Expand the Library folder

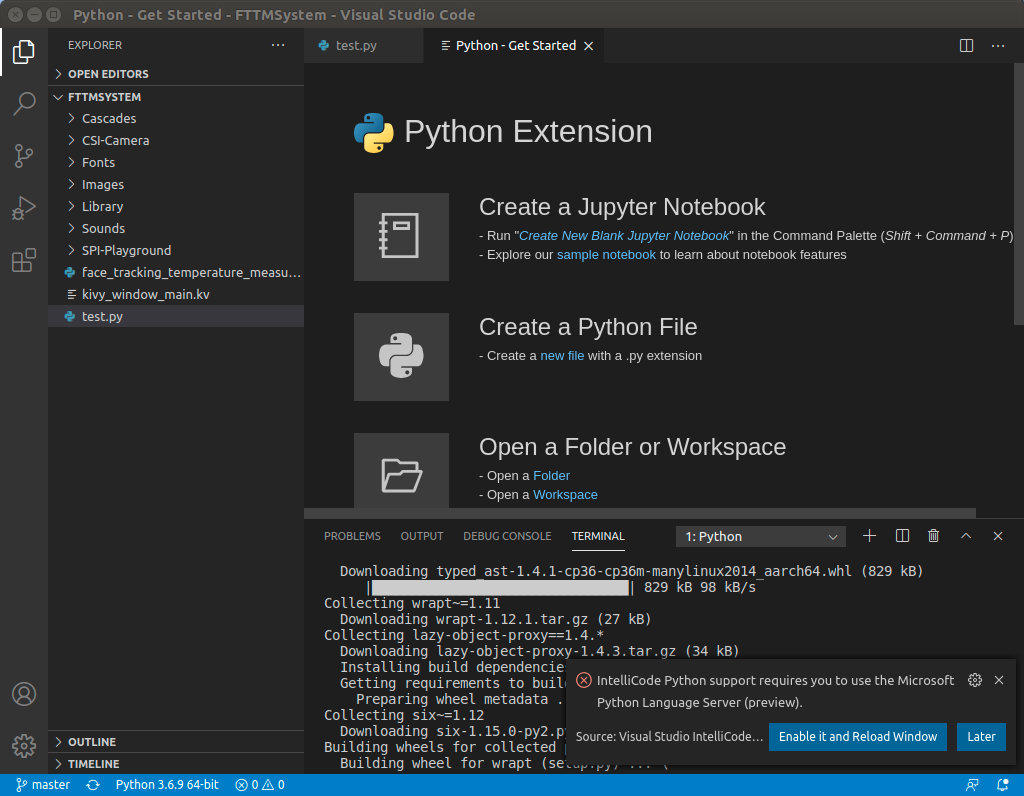[176, 206]
